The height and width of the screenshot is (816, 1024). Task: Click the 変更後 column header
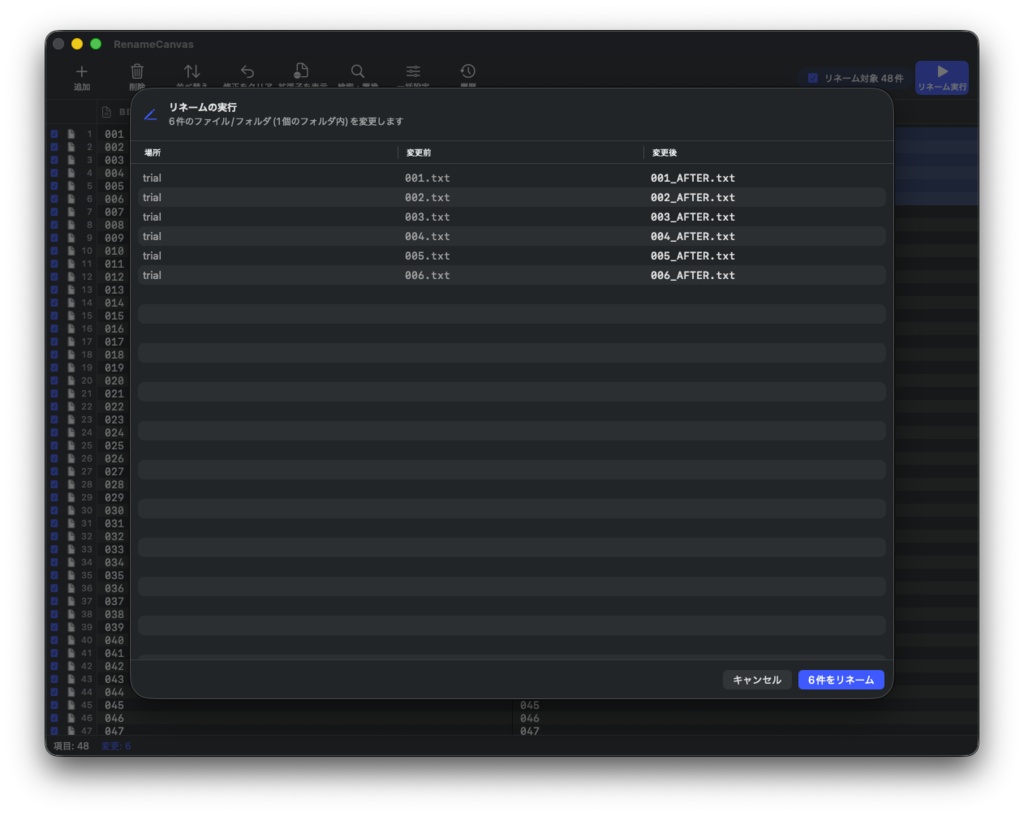tap(664, 153)
